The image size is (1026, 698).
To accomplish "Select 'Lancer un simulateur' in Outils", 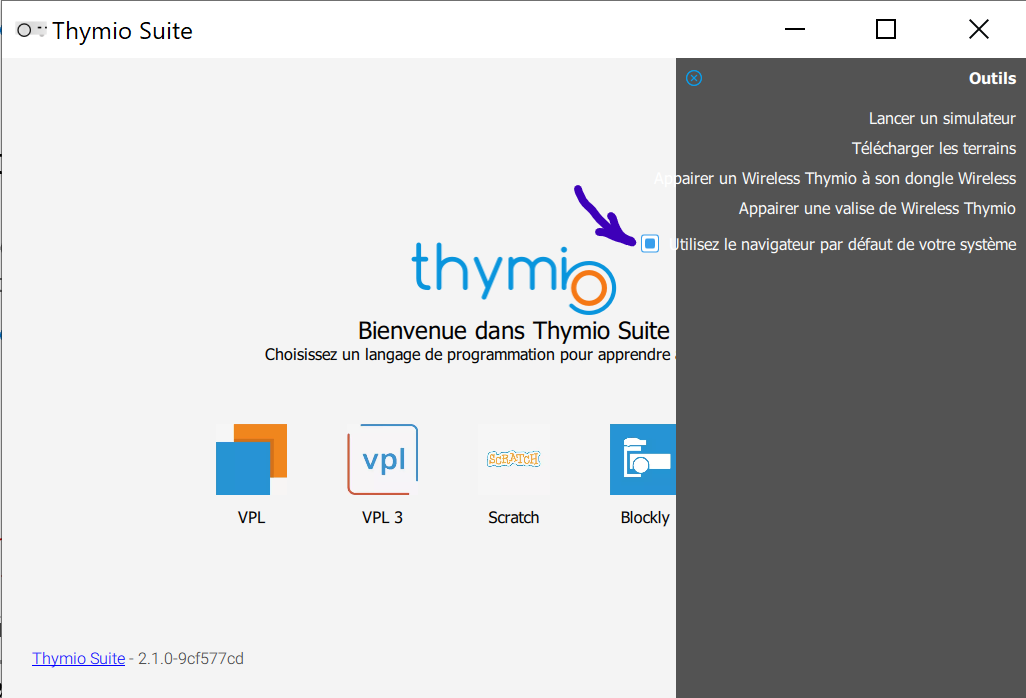I will [x=942, y=118].
